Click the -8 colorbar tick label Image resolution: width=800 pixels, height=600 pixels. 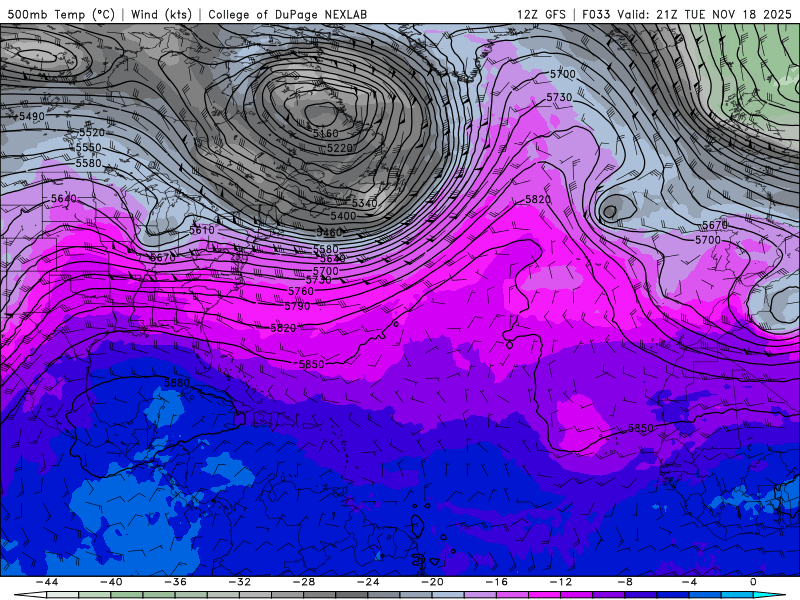pyautogui.click(x=626, y=582)
